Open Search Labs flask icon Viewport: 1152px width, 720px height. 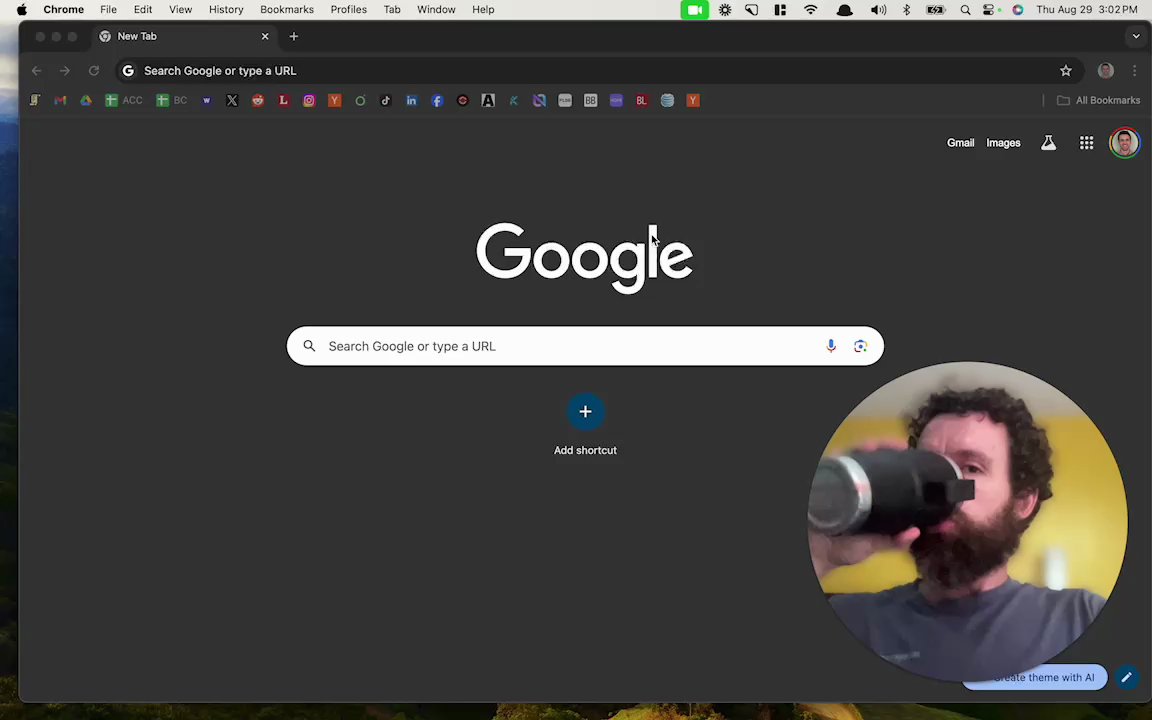click(x=1048, y=143)
